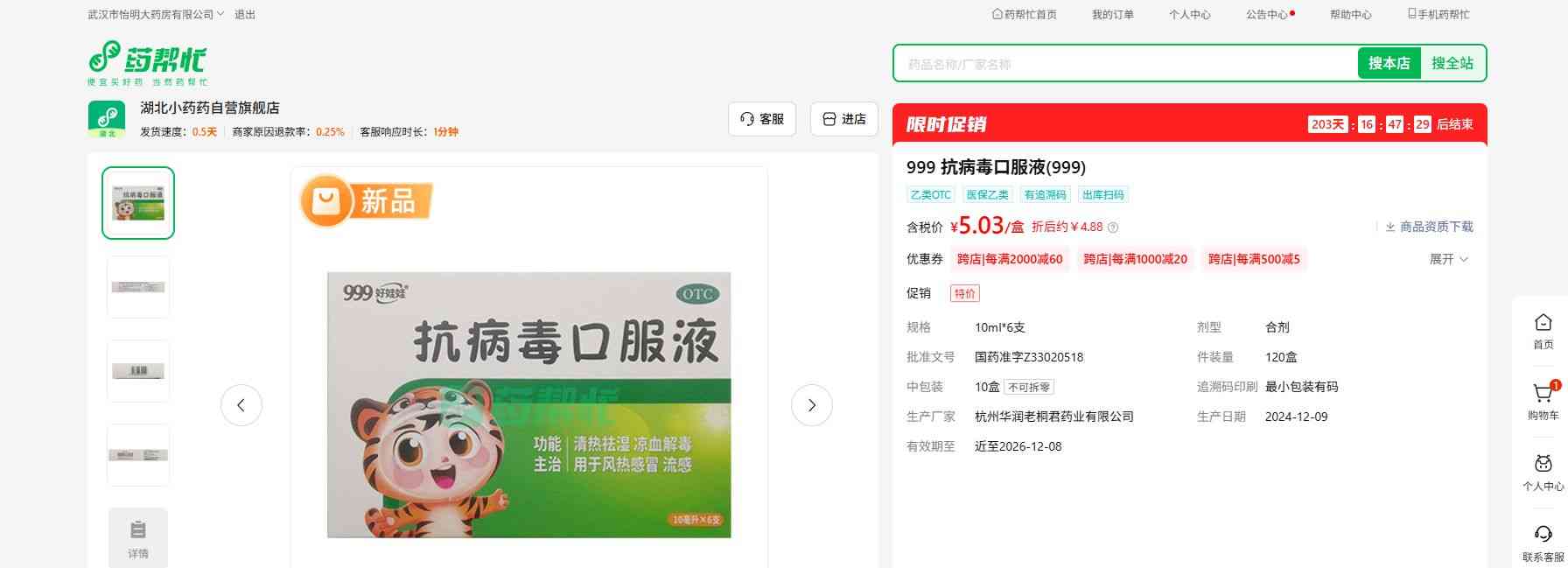Viewport: 1568px width, 568px height.
Task: Click the contact customer service headset icon
Action: 1543,535
